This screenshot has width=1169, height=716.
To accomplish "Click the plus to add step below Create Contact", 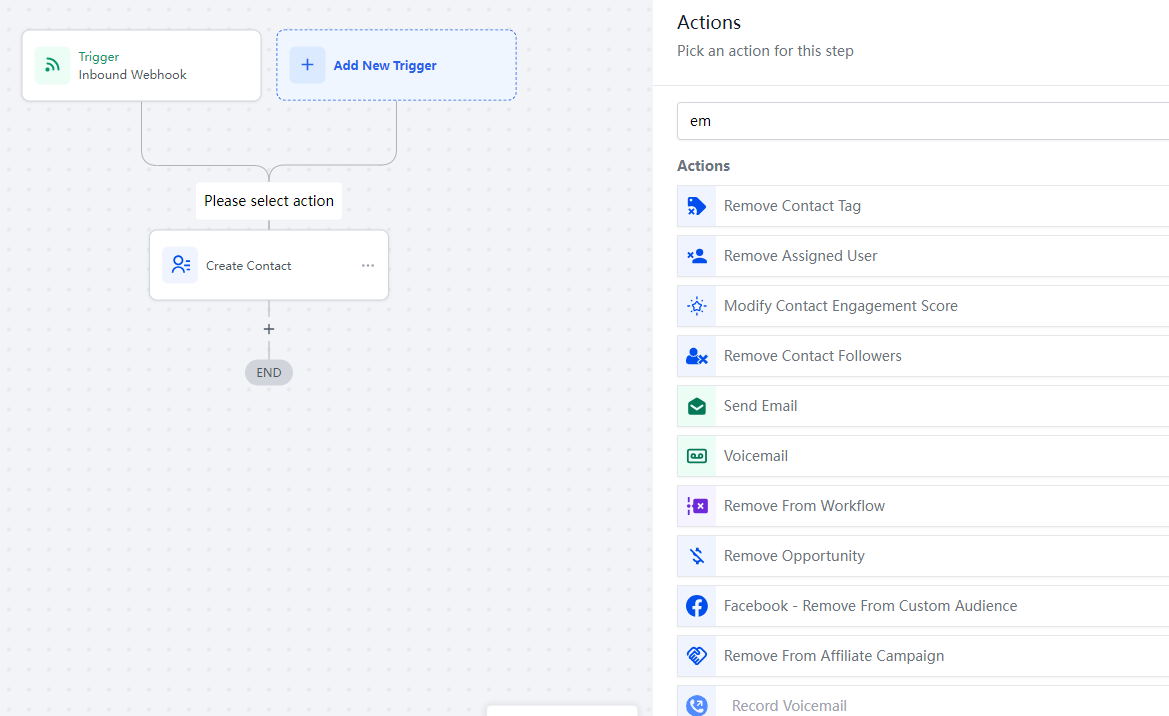I will tap(268, 329).
